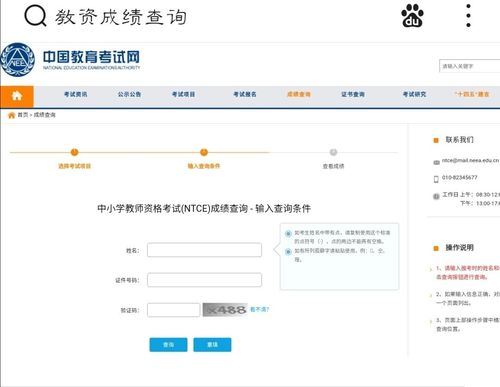Open the three-dot overflow menu
The width and height of the screenshot is (500, 387).
tap(468, 16)
